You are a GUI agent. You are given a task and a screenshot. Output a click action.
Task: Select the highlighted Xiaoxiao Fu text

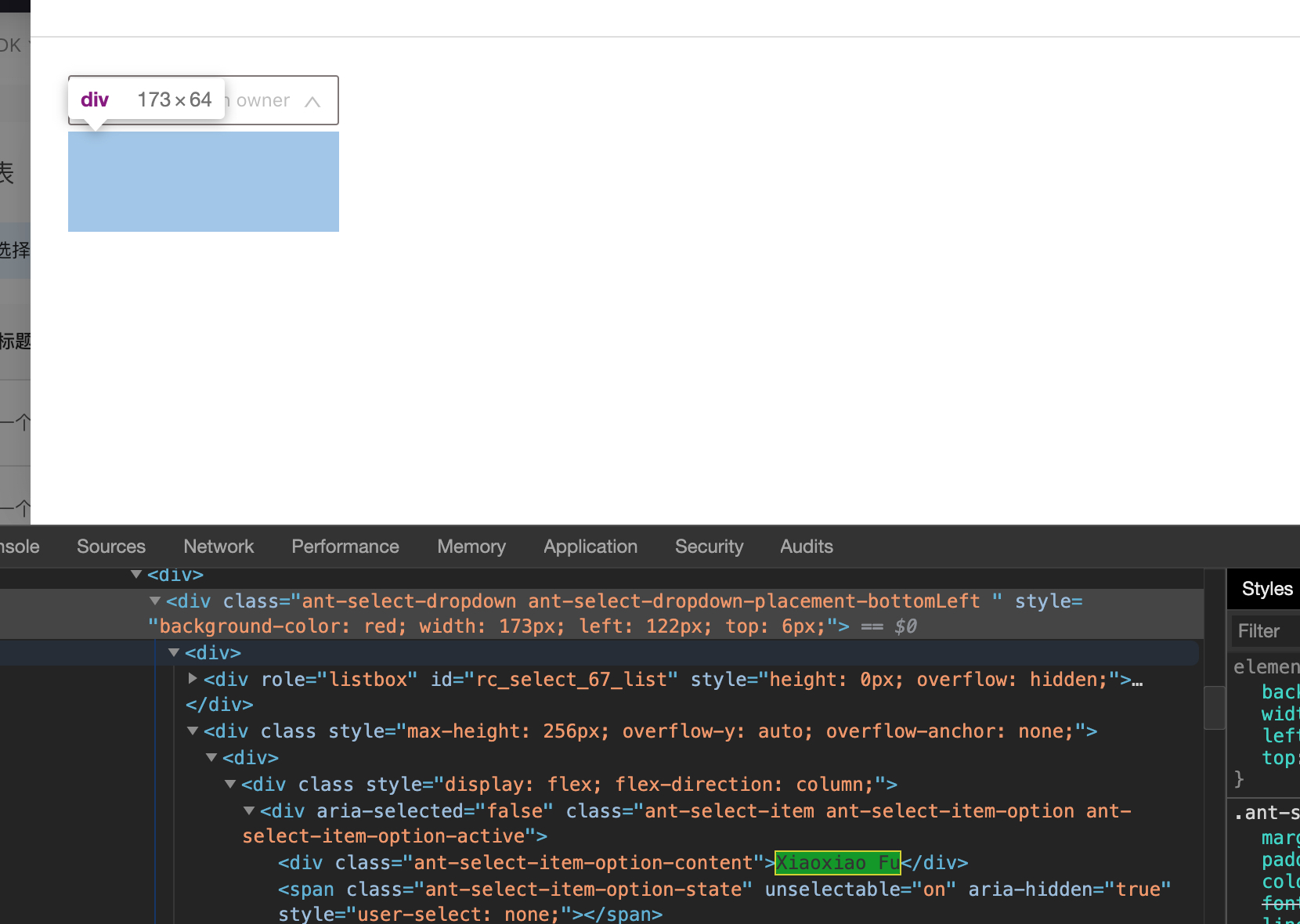836,862
